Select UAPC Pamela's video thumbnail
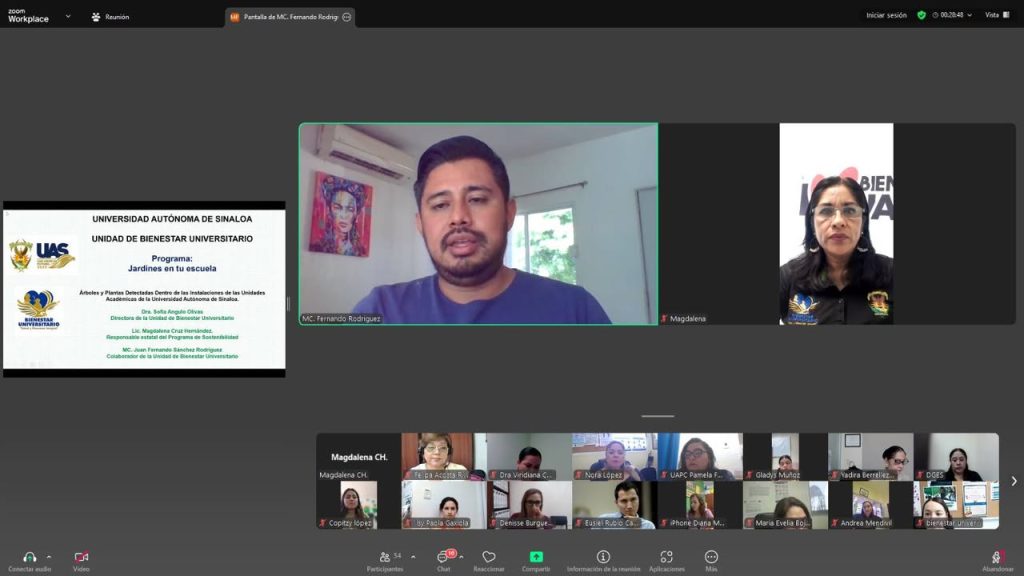Image resolution: width=1024 pixels, height=576 pixels. point(700,456)
